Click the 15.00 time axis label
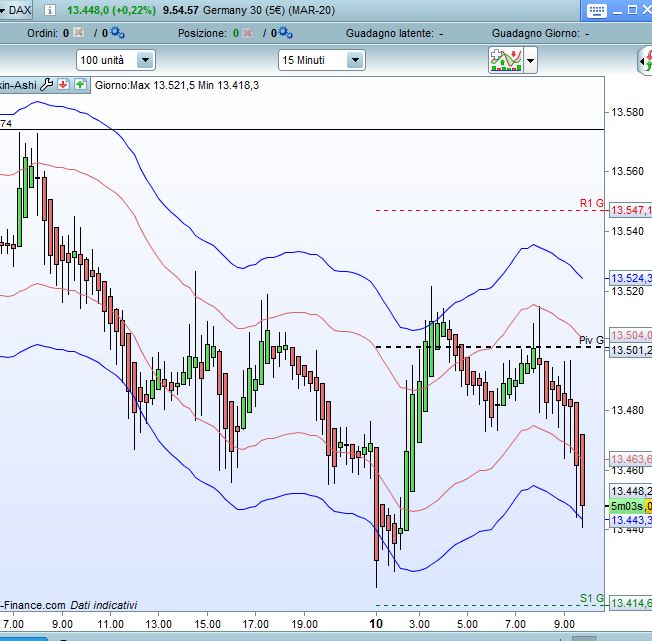This screenshot has height=641, width=652. pos(207,624)
